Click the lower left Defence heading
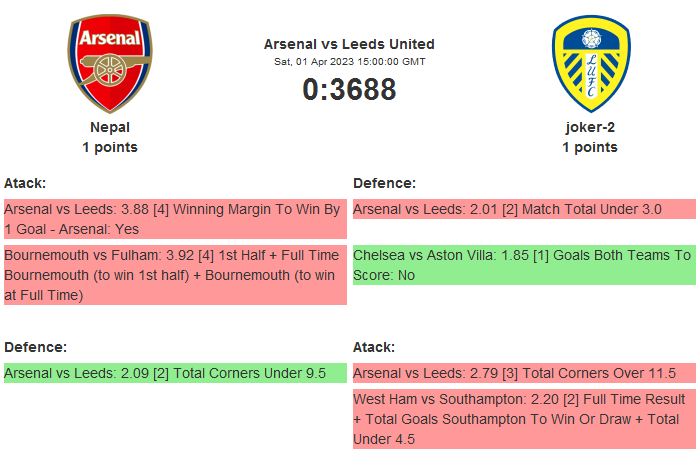 click(x=36, y=347)
